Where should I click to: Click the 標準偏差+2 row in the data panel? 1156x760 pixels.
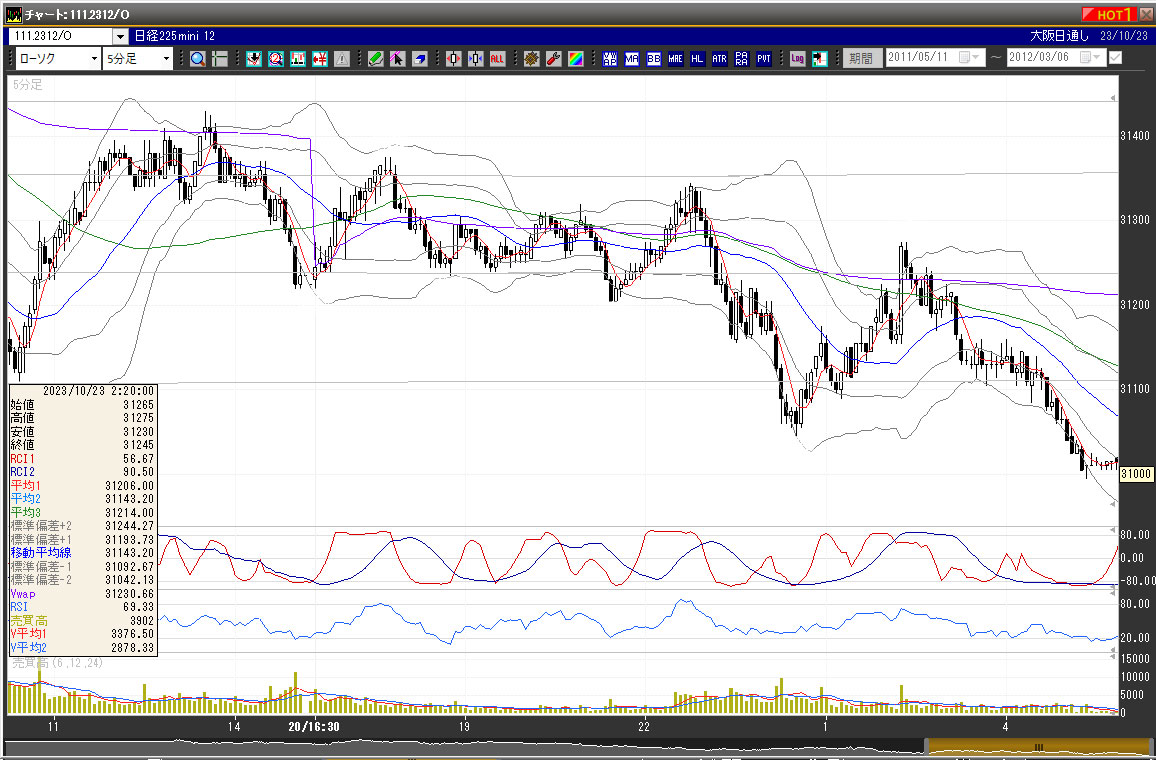coord(83,526)
